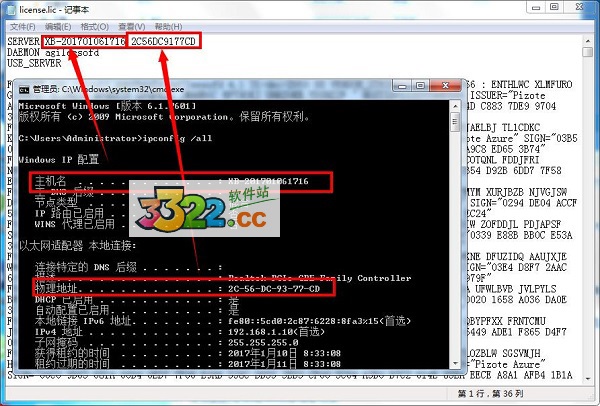Minimize the cmd.exe window
Viewport: 600px width, 406px height.
point(401,86)
